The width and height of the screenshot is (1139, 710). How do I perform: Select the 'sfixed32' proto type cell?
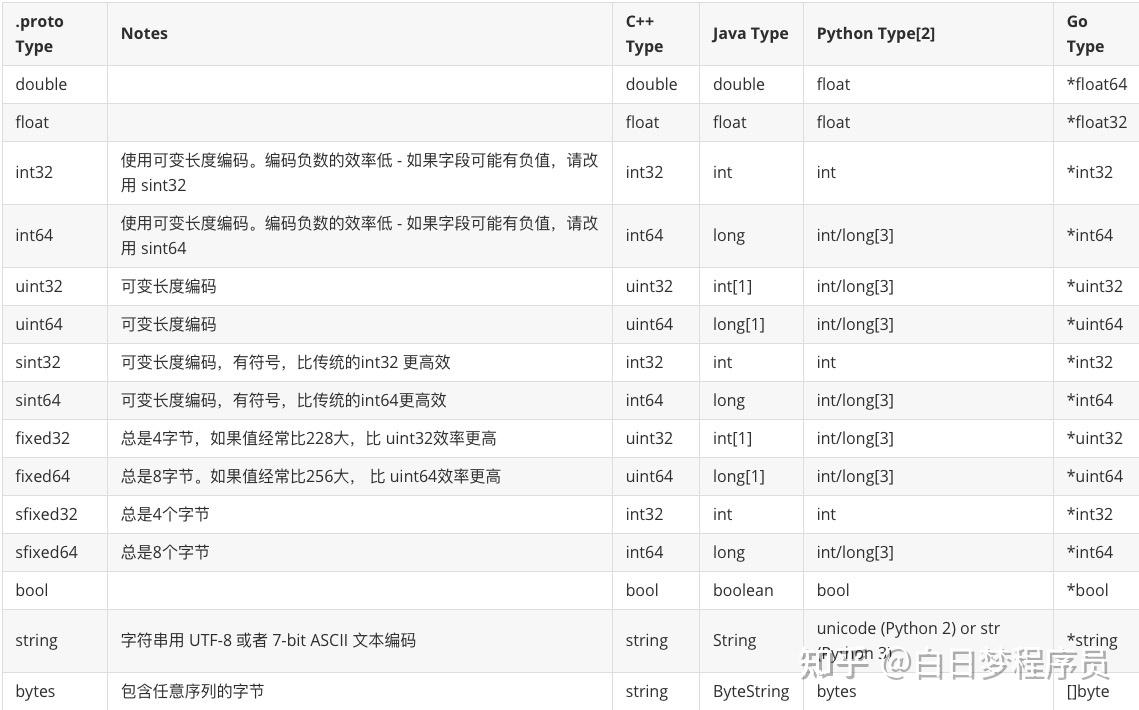coord(46,514)
